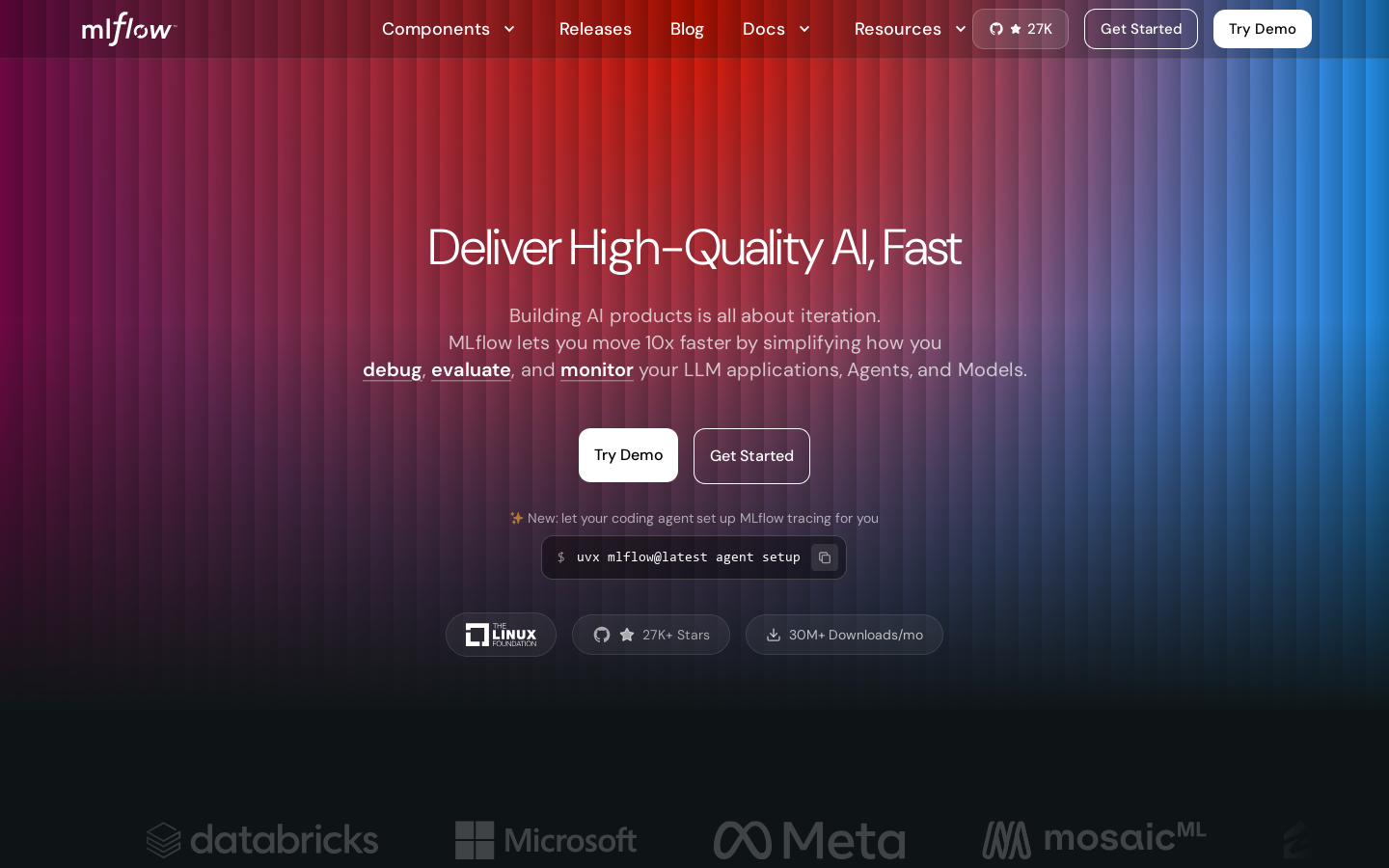Screen dimensions: 1389x868
Task: Open the Docs menu
Action: (x=764, y=29)
